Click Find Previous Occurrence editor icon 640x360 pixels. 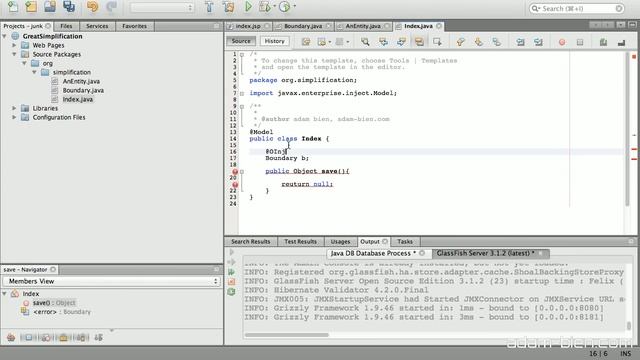coord(383,42)
